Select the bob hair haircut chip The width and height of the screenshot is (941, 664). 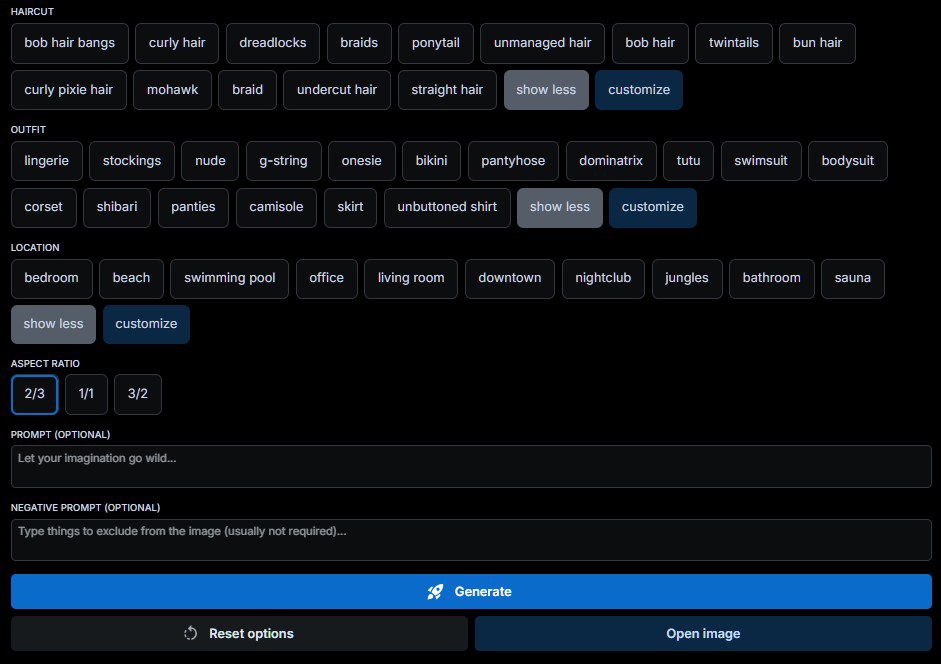[650, 43]
